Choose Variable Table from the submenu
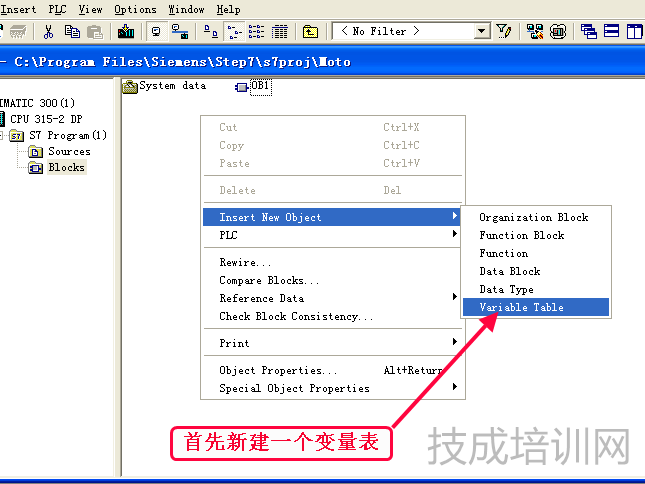This screenshot has width=645, height=484. click(x=521, y=307)
